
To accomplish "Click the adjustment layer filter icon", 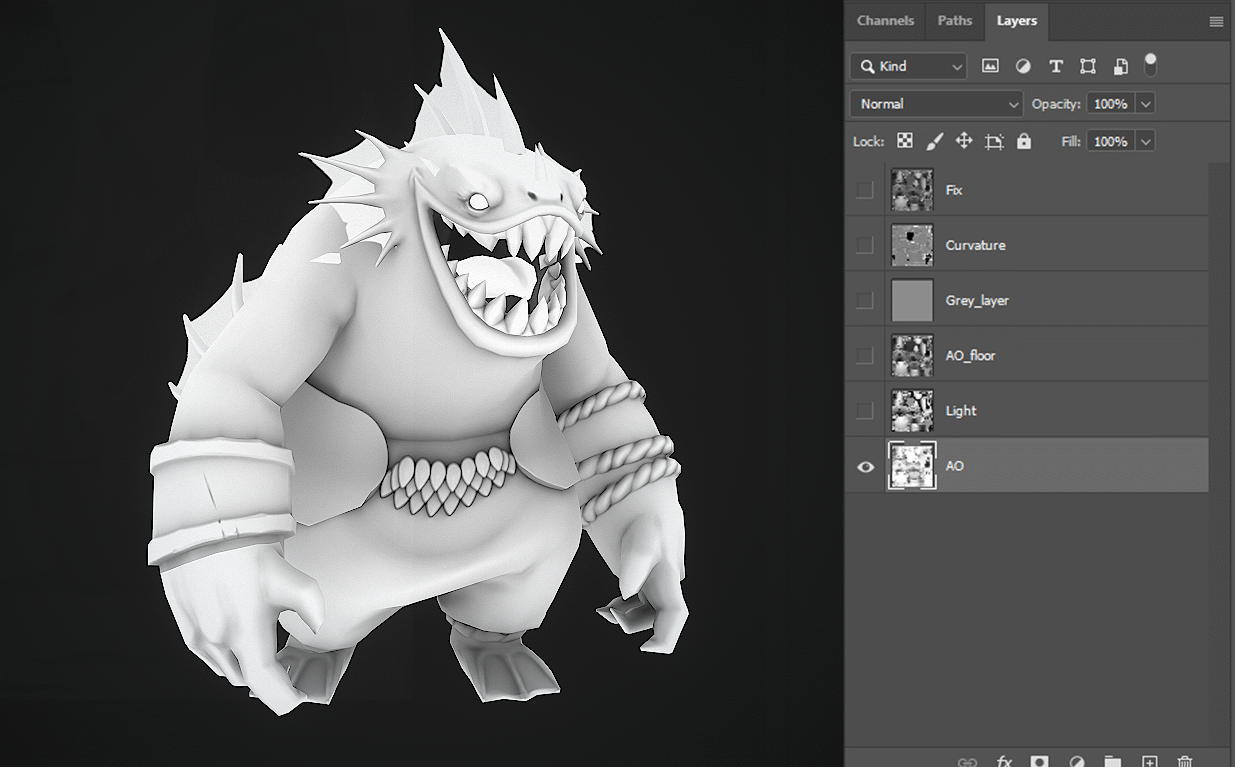I will point(1023,66).
